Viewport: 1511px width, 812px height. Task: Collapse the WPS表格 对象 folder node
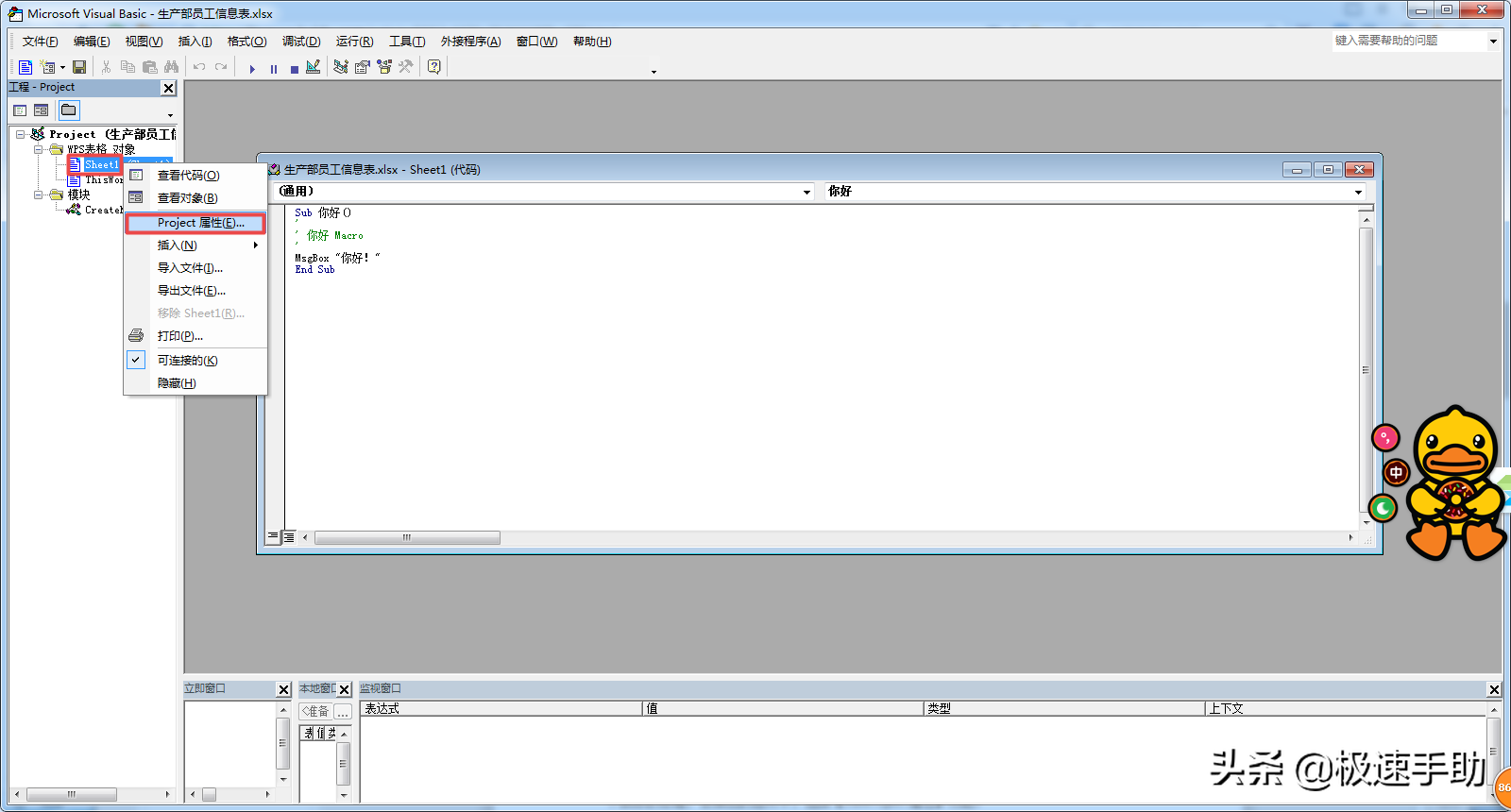[x=39, y=149]
